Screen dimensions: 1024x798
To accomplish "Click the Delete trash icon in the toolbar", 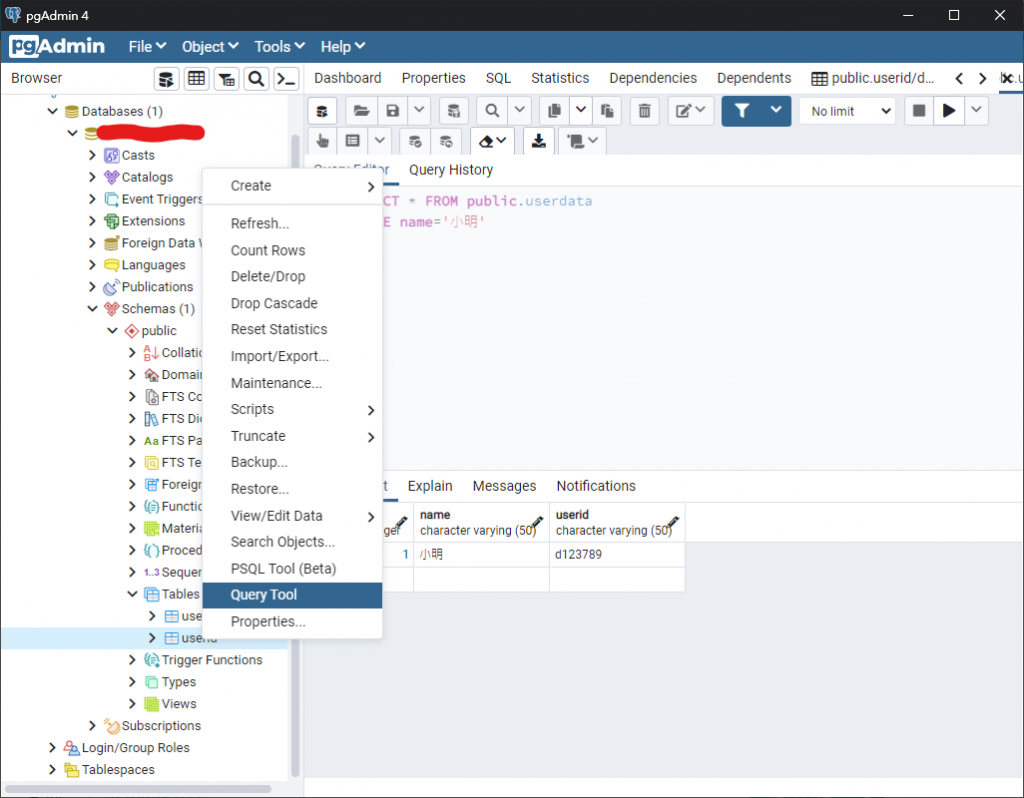I will coord(645,111).
